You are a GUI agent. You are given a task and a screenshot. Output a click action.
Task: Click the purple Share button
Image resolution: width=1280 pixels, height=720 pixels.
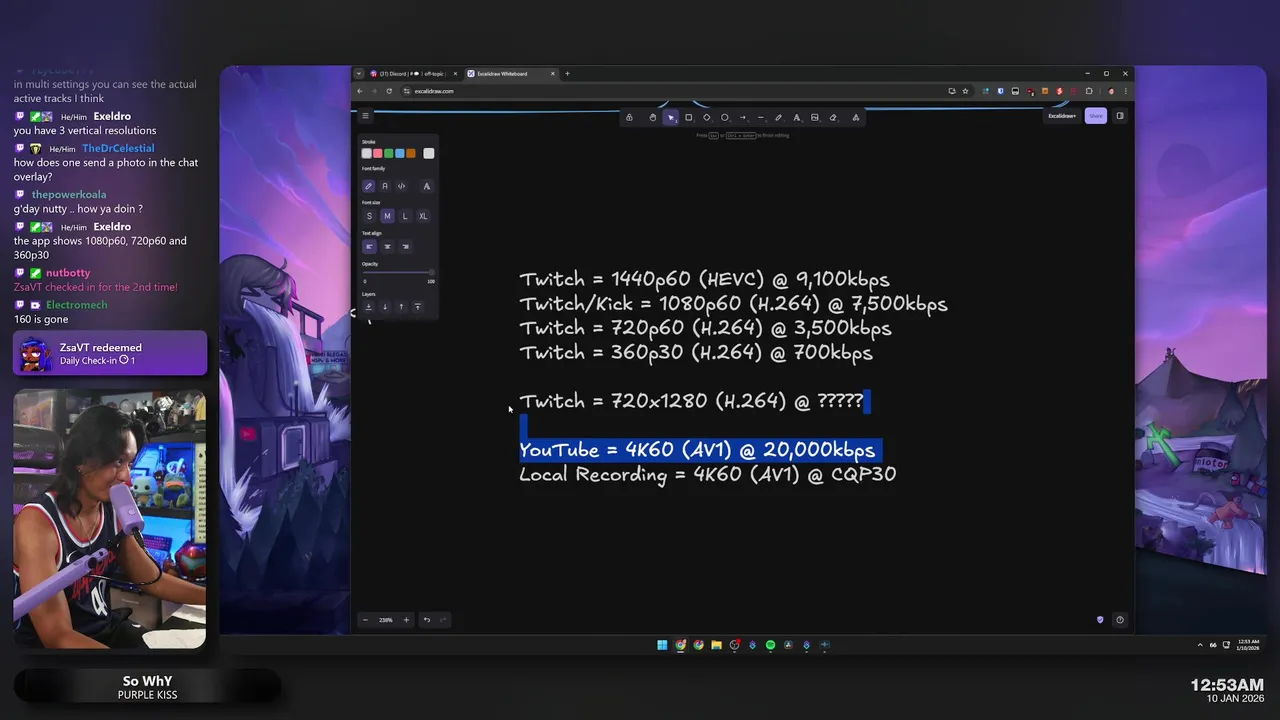[x=1096, y=116]
